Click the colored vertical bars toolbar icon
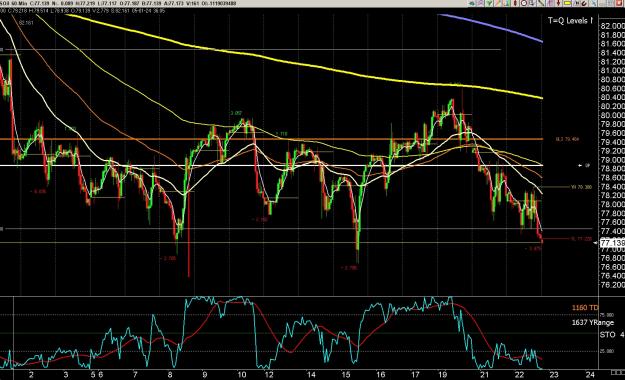 point(507,3)
